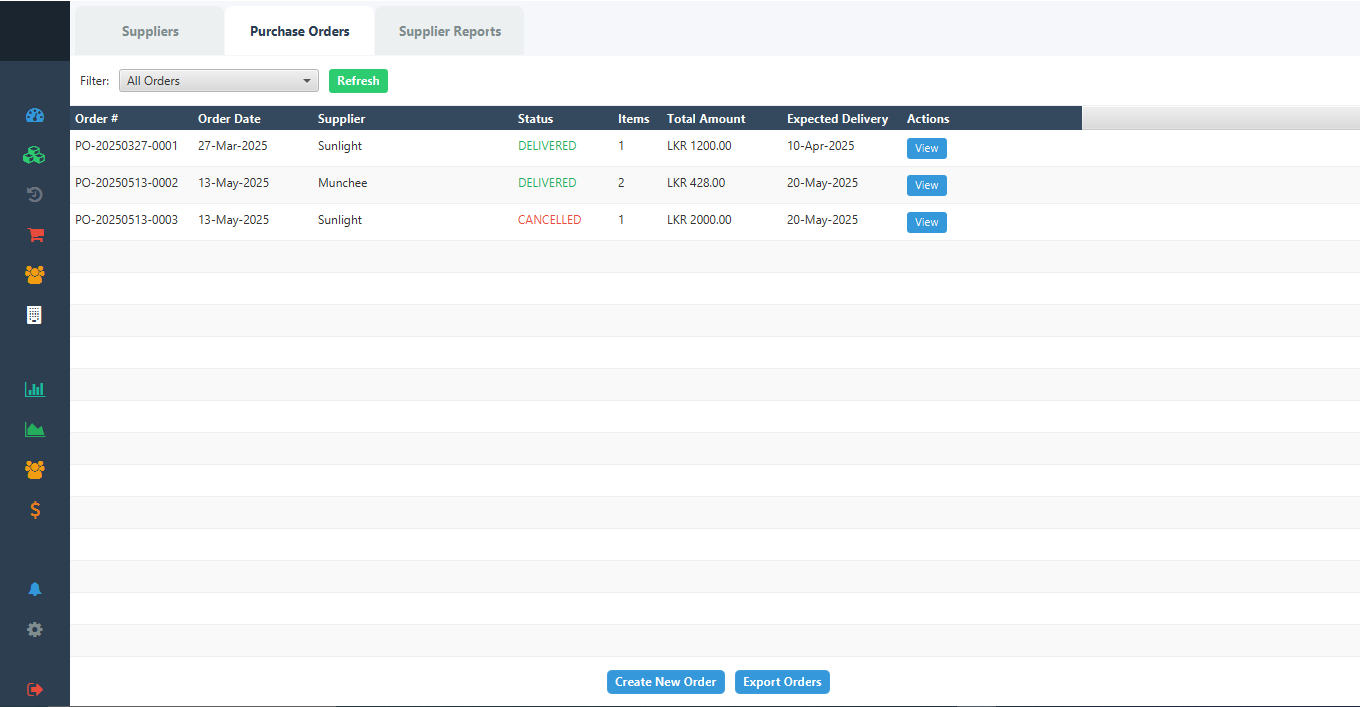Open the green area chart icon

click(x=35, y=430)
